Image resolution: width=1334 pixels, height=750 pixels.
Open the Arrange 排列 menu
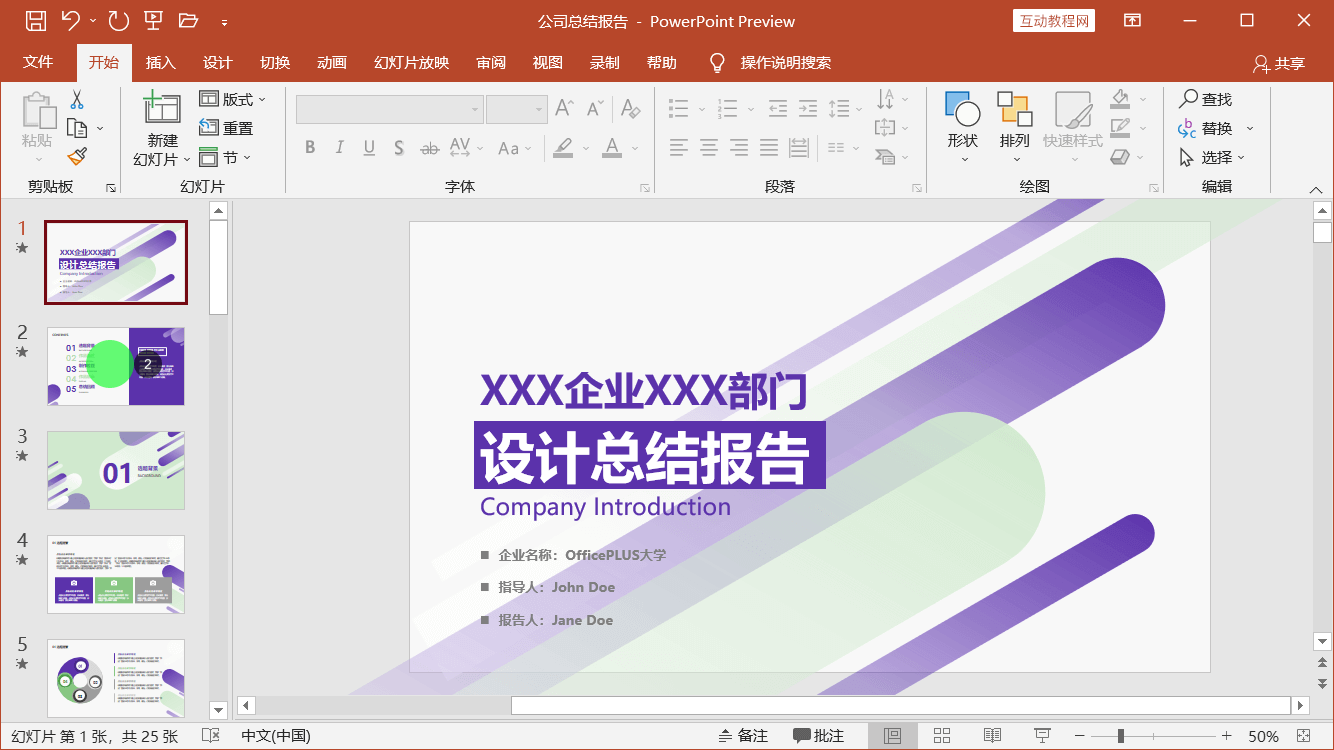(x=1015, y=127)
